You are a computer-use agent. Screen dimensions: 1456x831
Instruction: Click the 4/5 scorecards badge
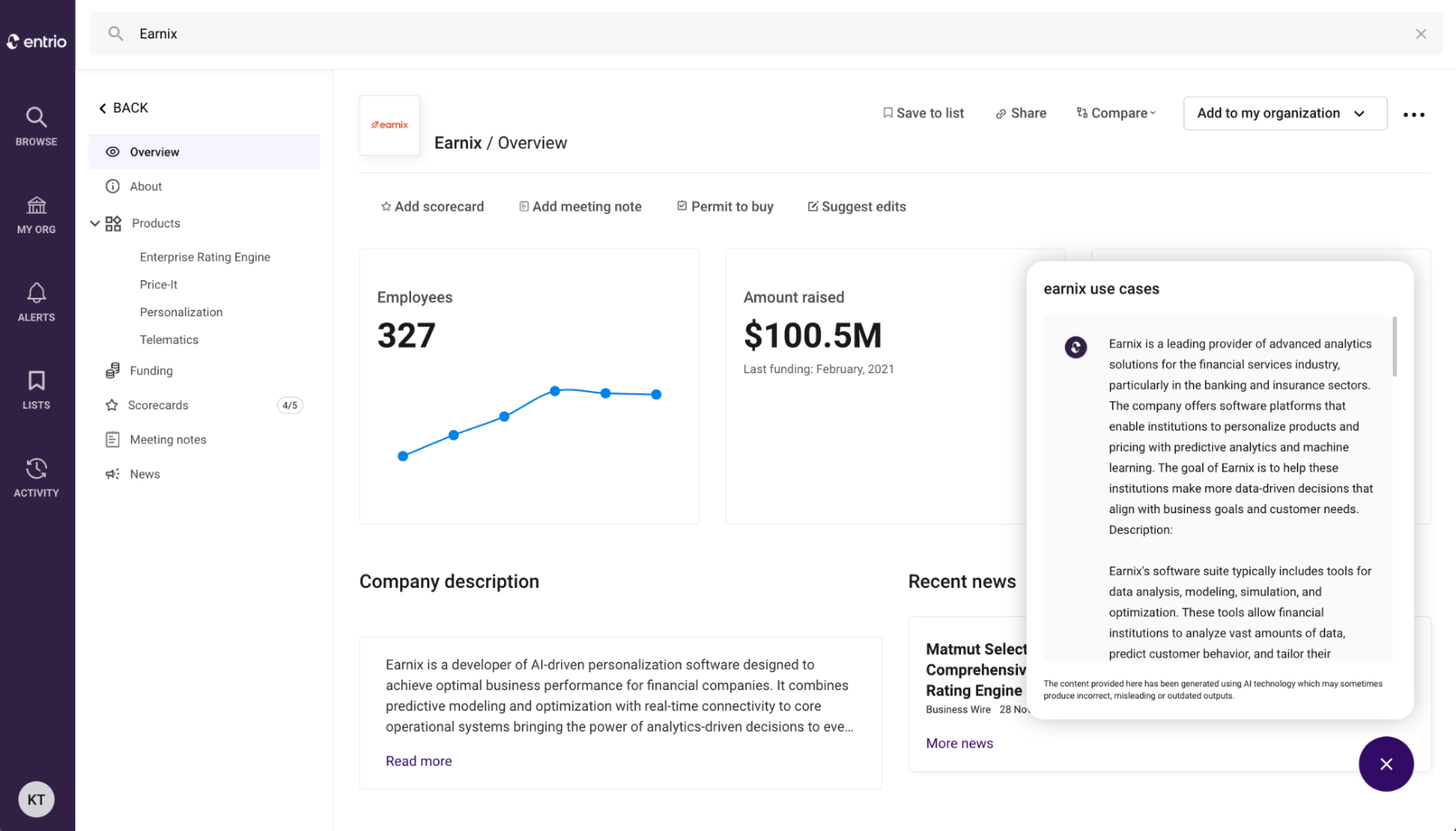coord(289,405)
